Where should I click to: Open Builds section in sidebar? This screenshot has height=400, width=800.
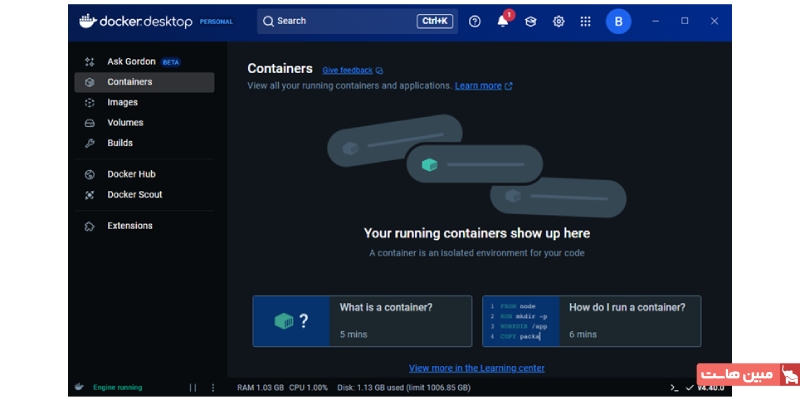coord(120,143)
